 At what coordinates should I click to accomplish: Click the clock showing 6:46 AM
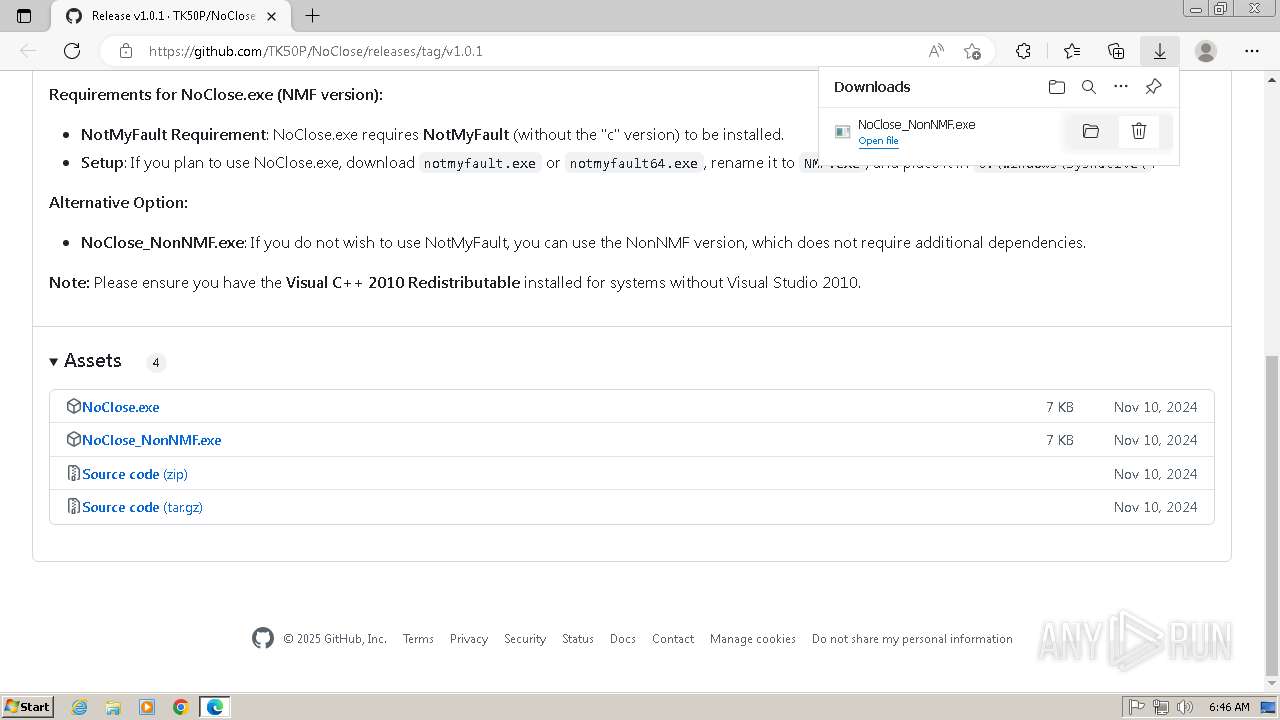(1229, 707)
